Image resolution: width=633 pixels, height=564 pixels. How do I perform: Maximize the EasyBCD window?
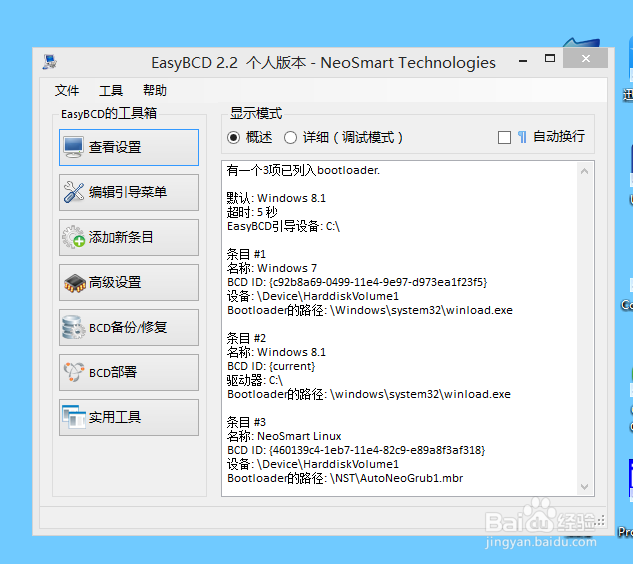[x=550, y=59]
